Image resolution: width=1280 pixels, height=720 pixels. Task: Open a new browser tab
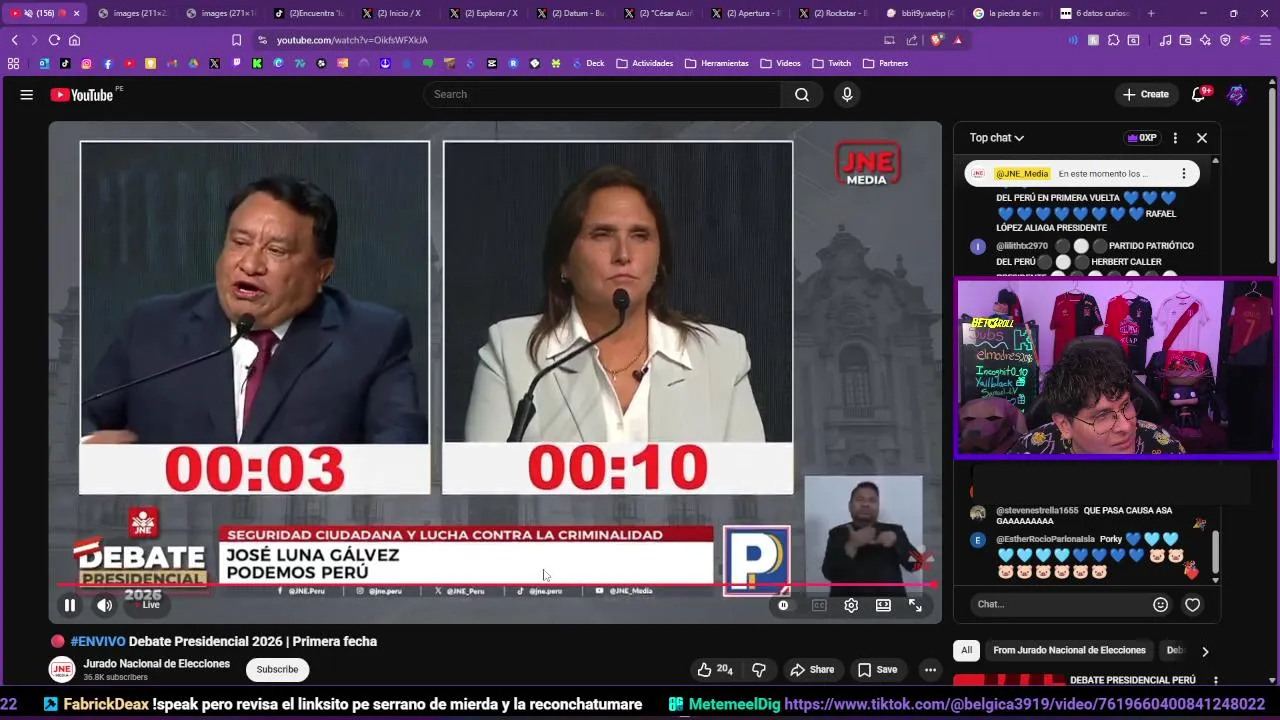[x=1151, y=13]
